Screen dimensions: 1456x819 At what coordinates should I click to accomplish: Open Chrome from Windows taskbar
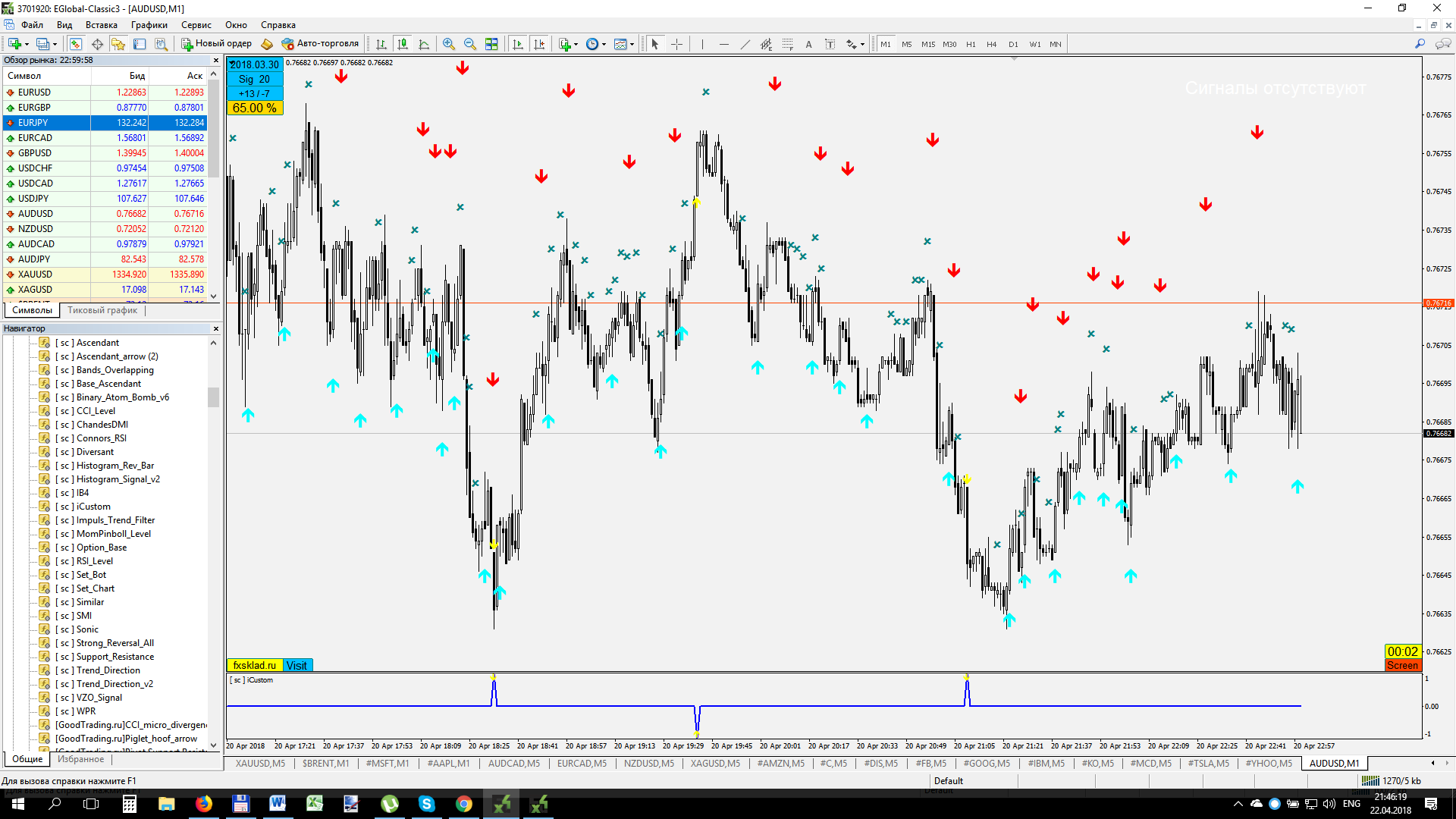click(x=463, y=804)
